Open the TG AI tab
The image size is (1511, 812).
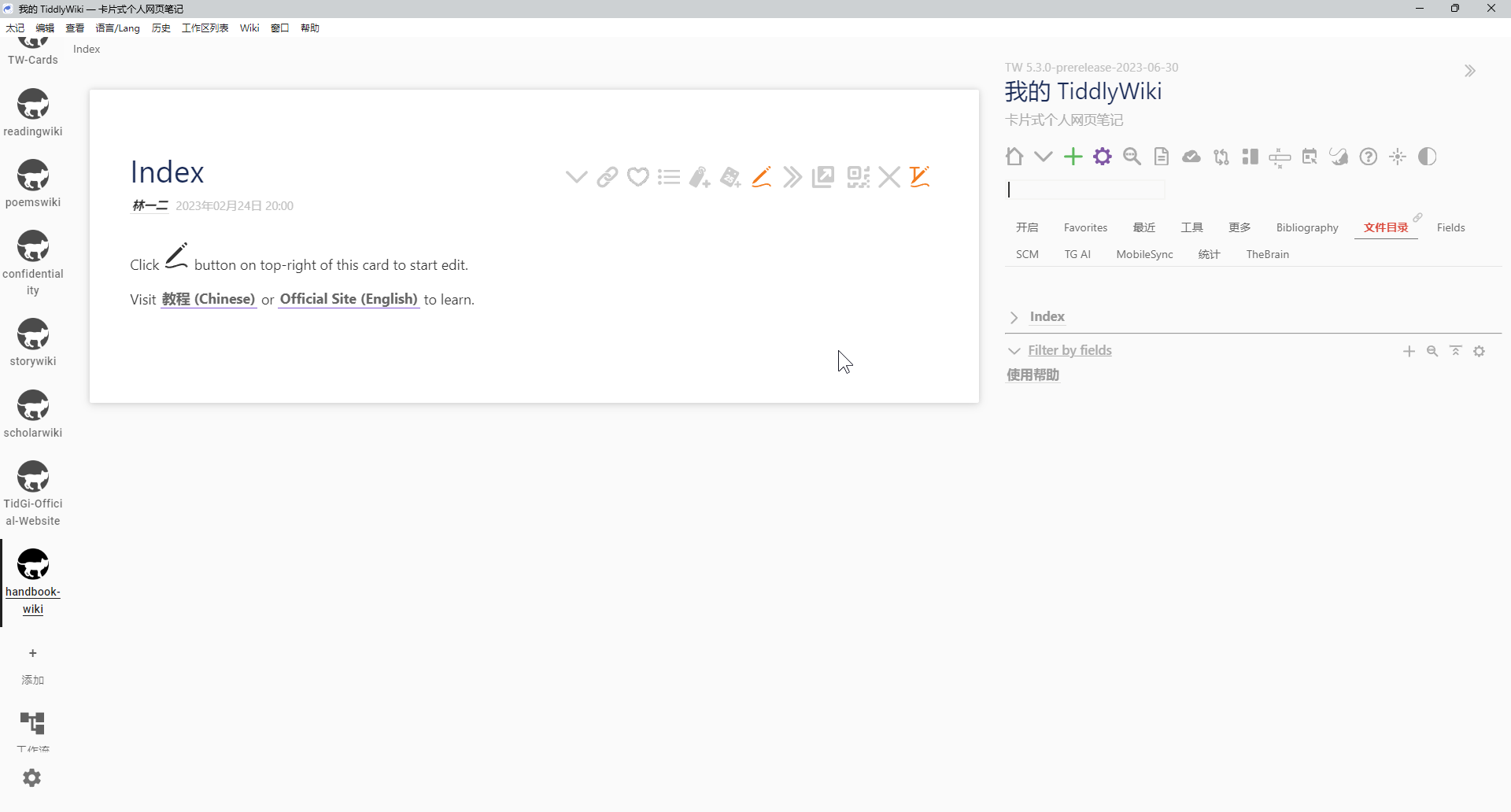1077,254
